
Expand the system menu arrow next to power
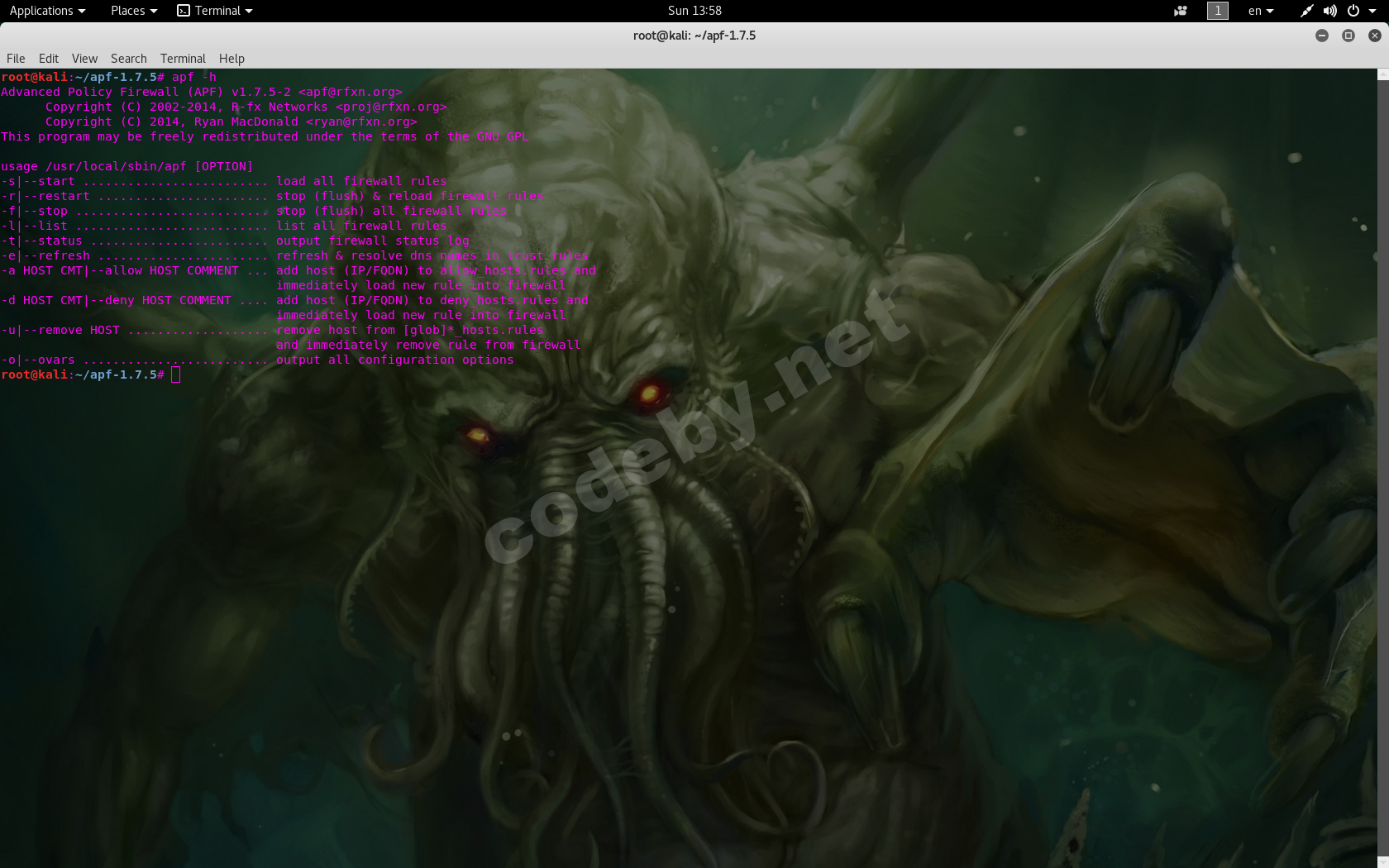point(1373,11)
